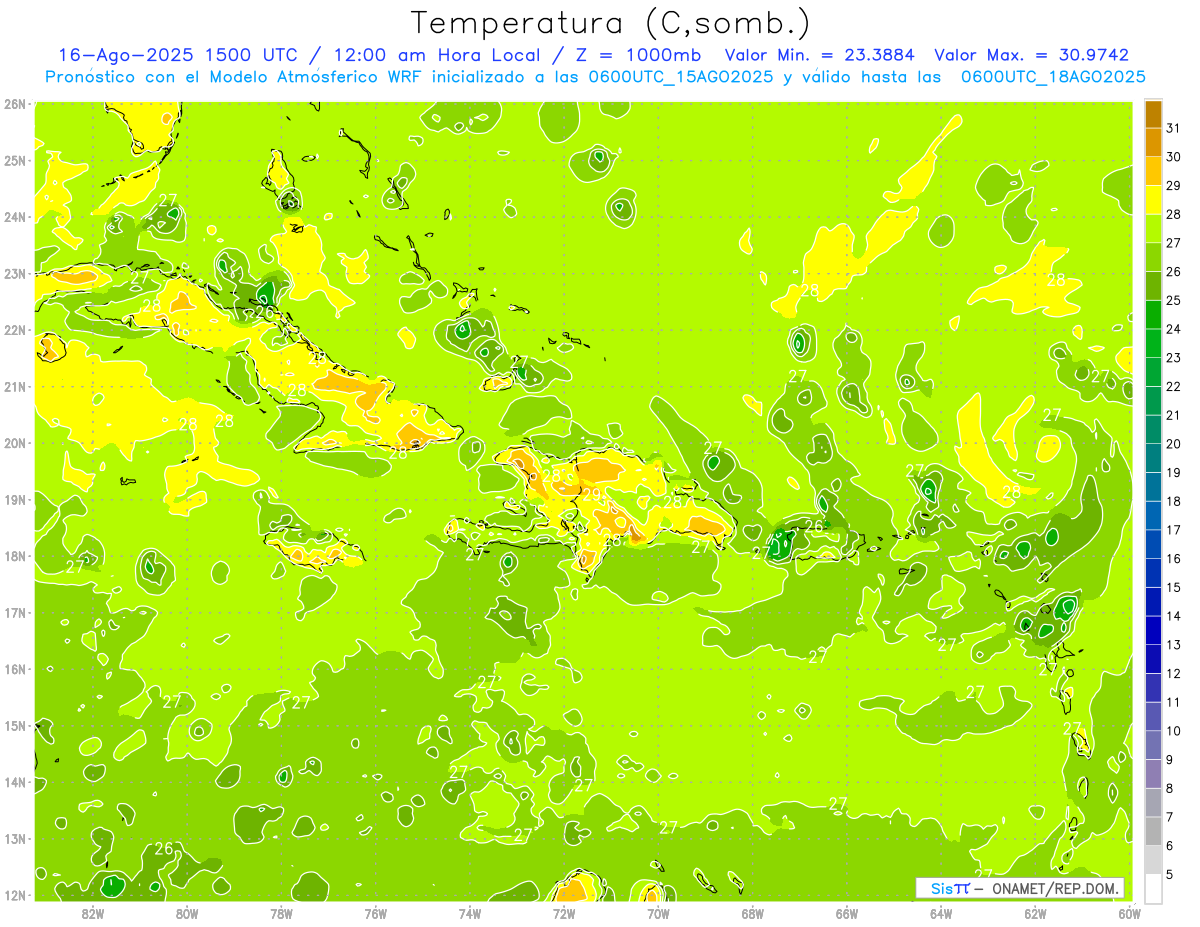Click the "25" color scale label
1200x927 pixels.
point(1174,300)
